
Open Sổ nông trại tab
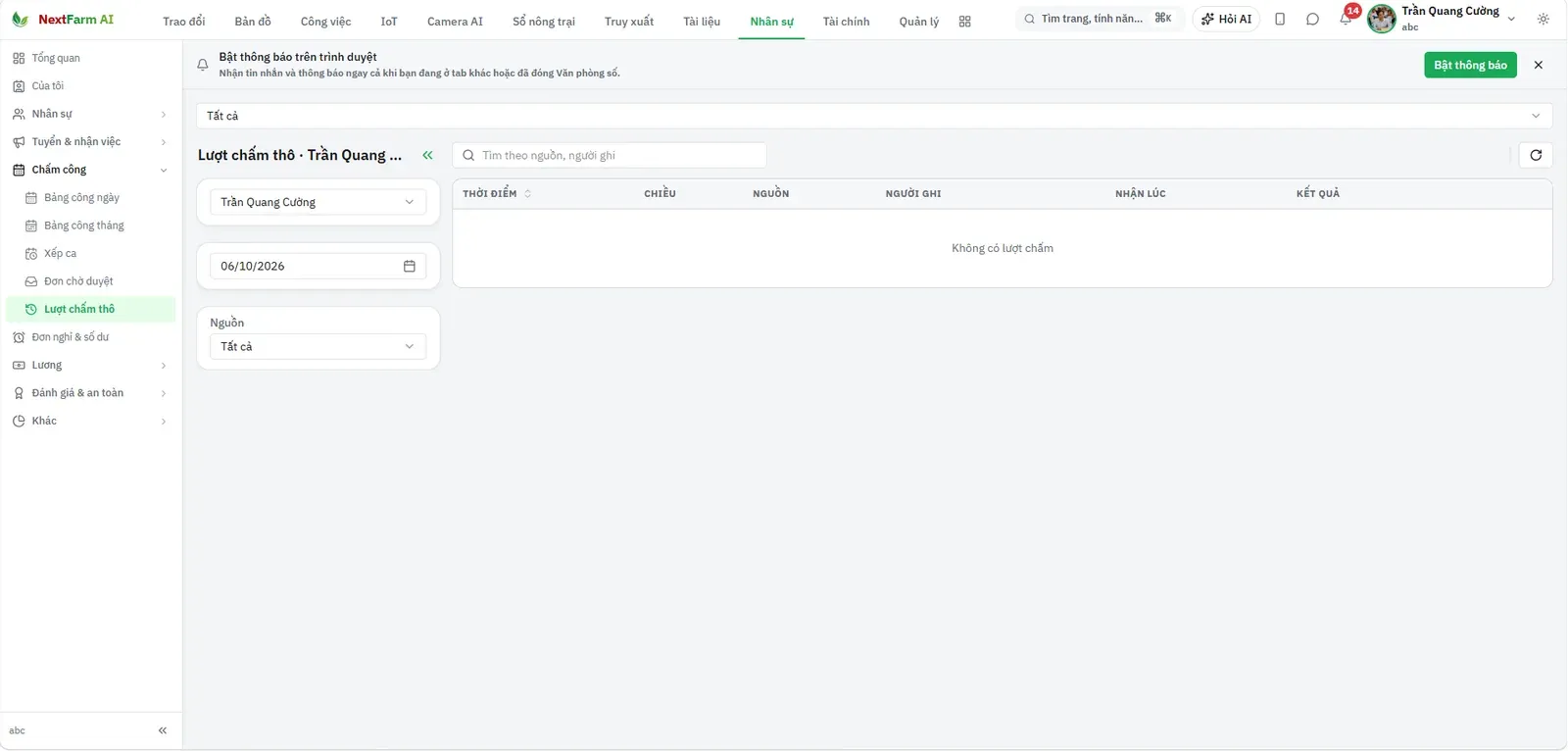(544, 22)
